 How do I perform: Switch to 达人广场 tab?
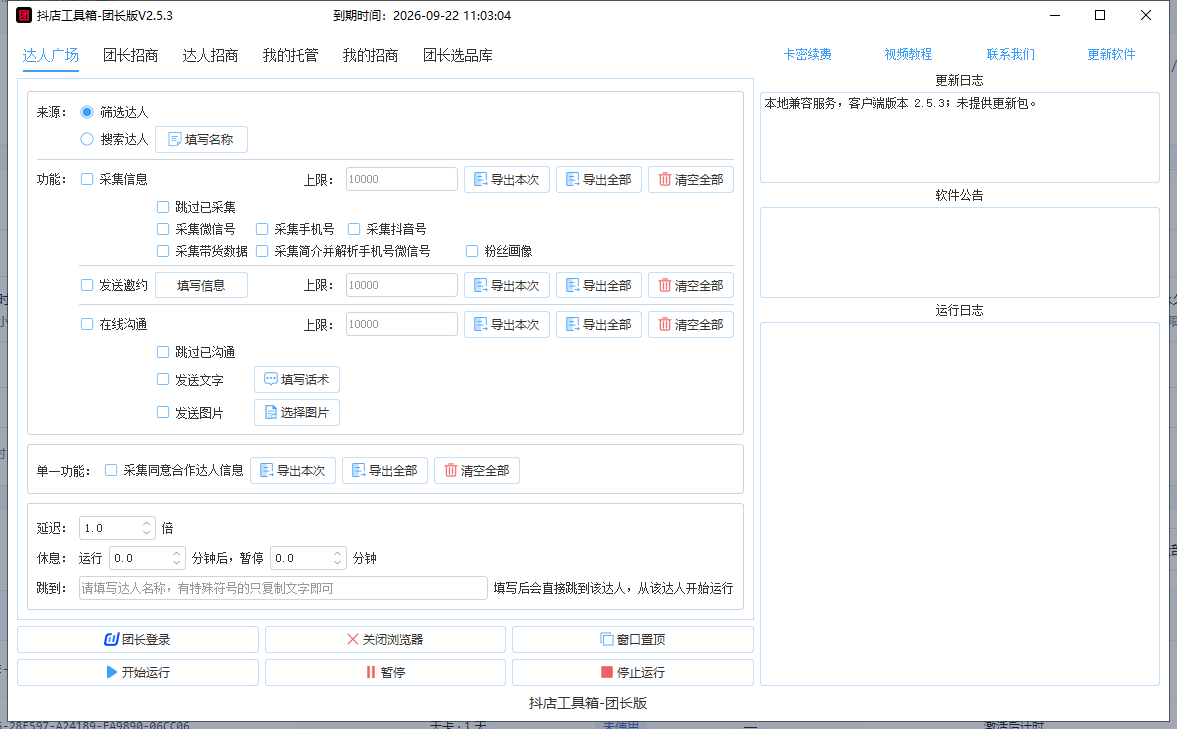pyautogui.click(x=51, y=55)
